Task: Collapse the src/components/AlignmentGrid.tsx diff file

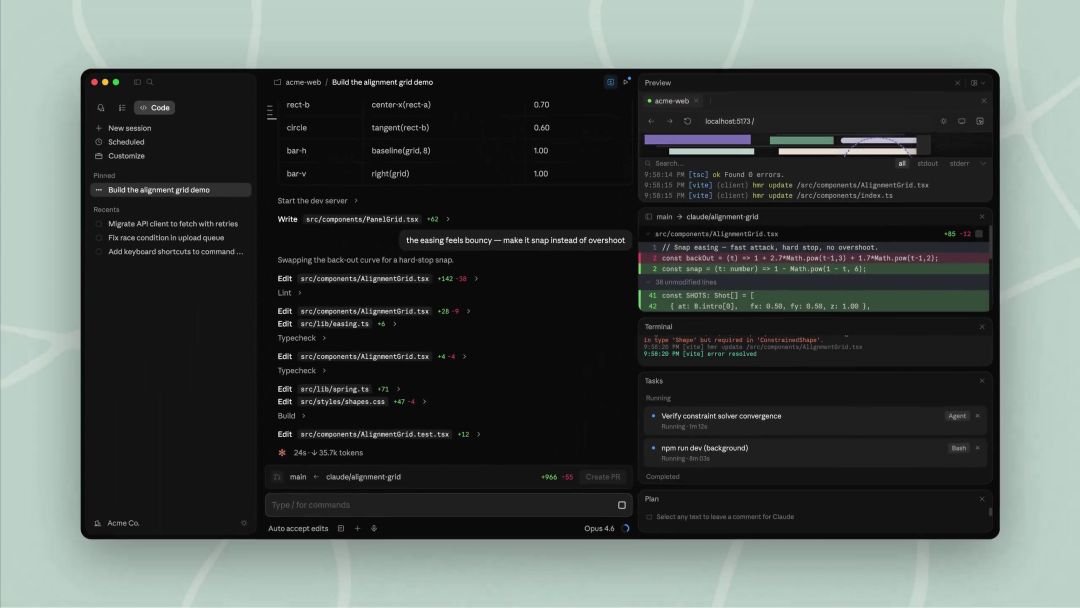Action: pyautogui.click(x=648, y=234)
